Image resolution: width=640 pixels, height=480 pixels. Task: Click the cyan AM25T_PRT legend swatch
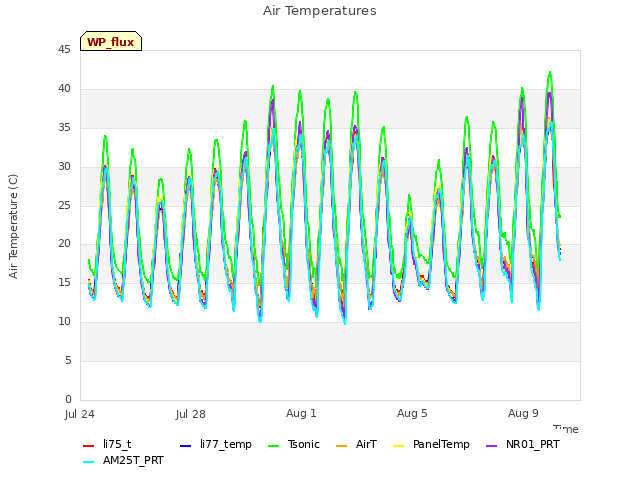pos(88,462)
